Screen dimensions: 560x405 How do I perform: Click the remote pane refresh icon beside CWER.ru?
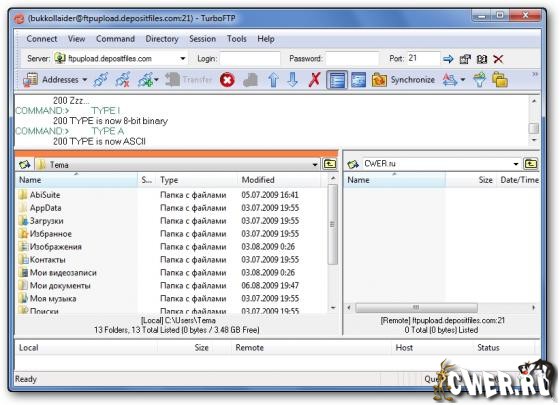click(x=353, y=164)
